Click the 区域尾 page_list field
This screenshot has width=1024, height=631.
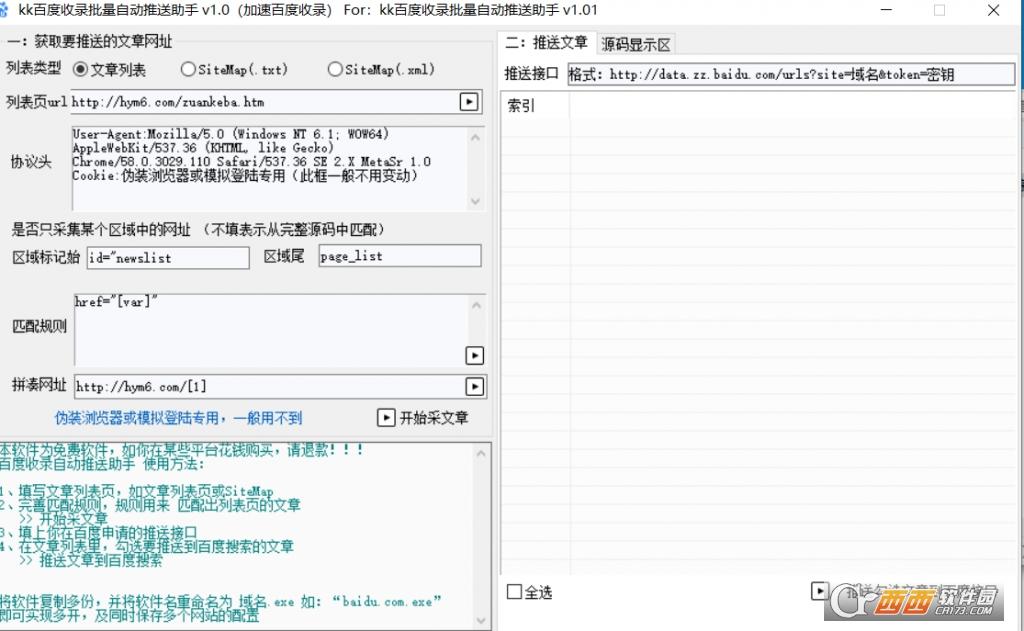click(400, 256)
